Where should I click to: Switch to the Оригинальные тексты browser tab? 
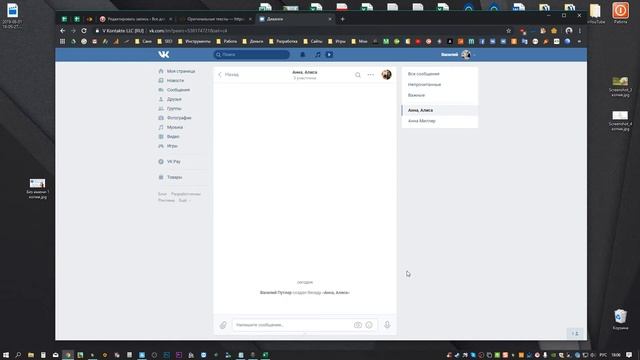(x=215, y=19)
